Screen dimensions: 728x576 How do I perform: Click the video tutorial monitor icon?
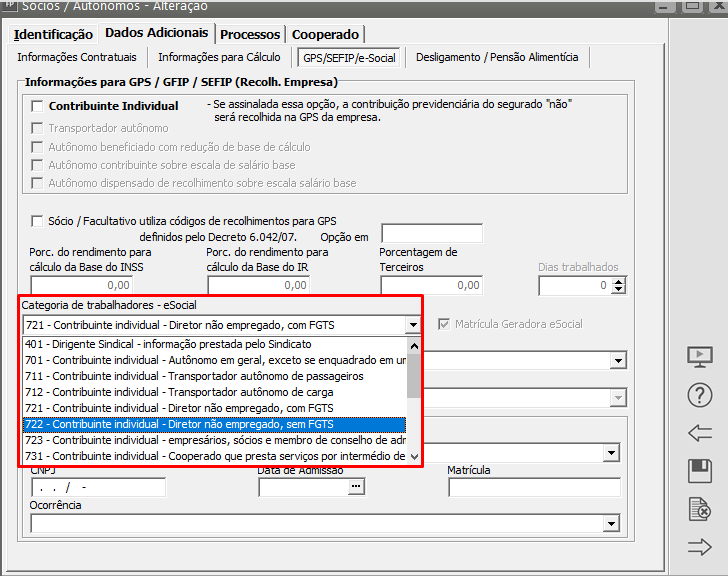click(700, 357)
